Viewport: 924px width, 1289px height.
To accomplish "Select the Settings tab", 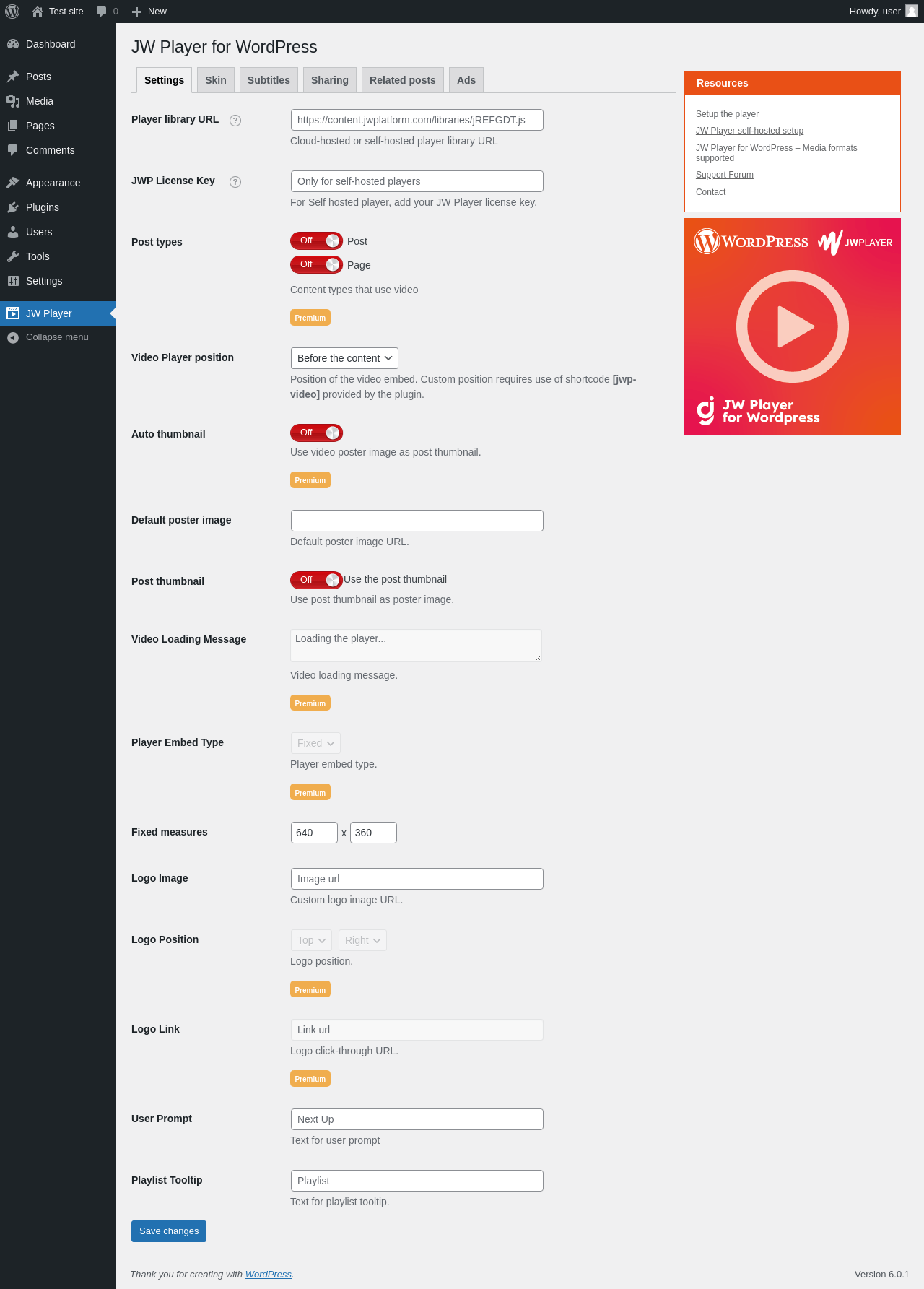I will pyautogui.click(x=164, y=80).
